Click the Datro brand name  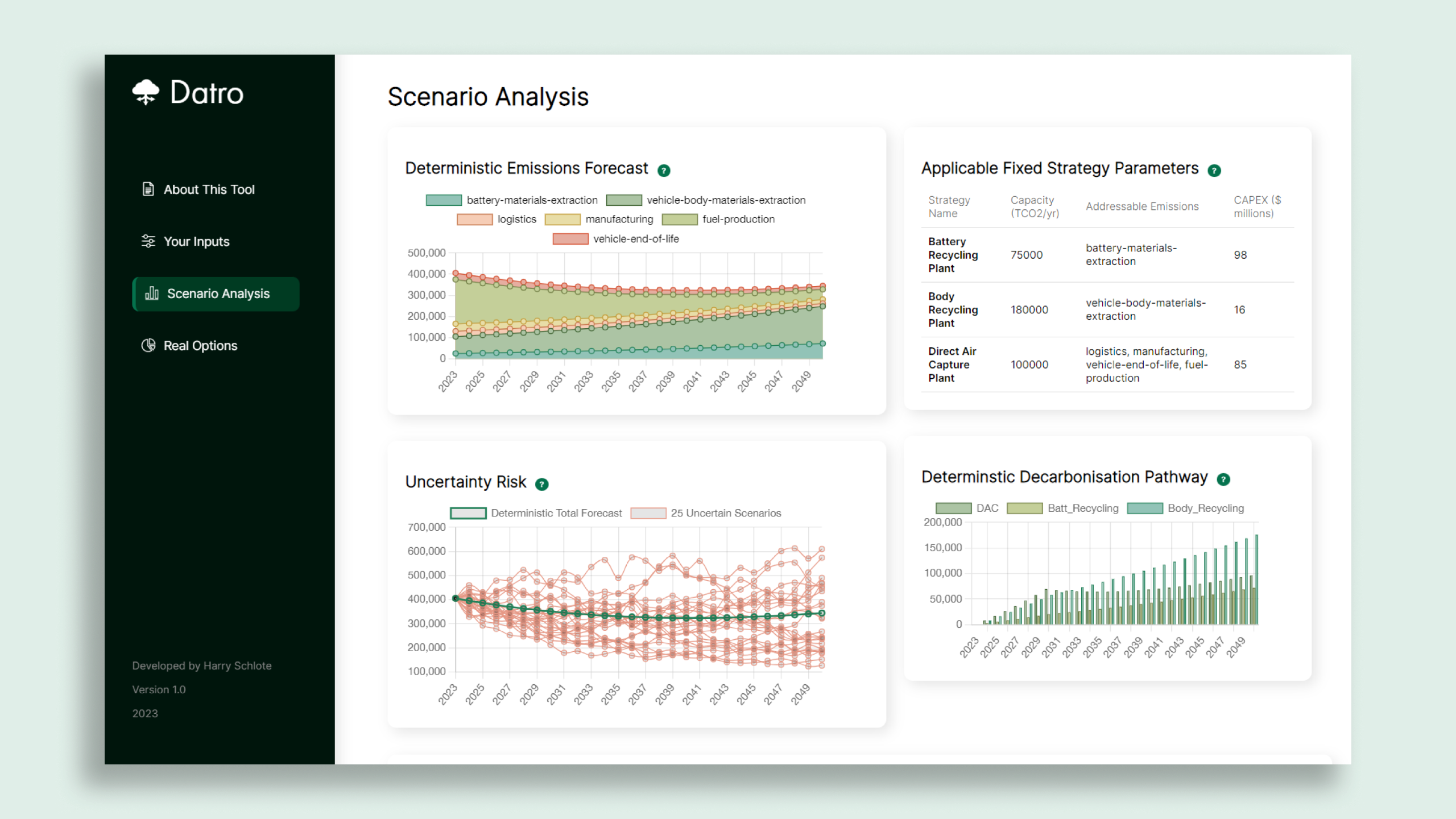[206, 93]
